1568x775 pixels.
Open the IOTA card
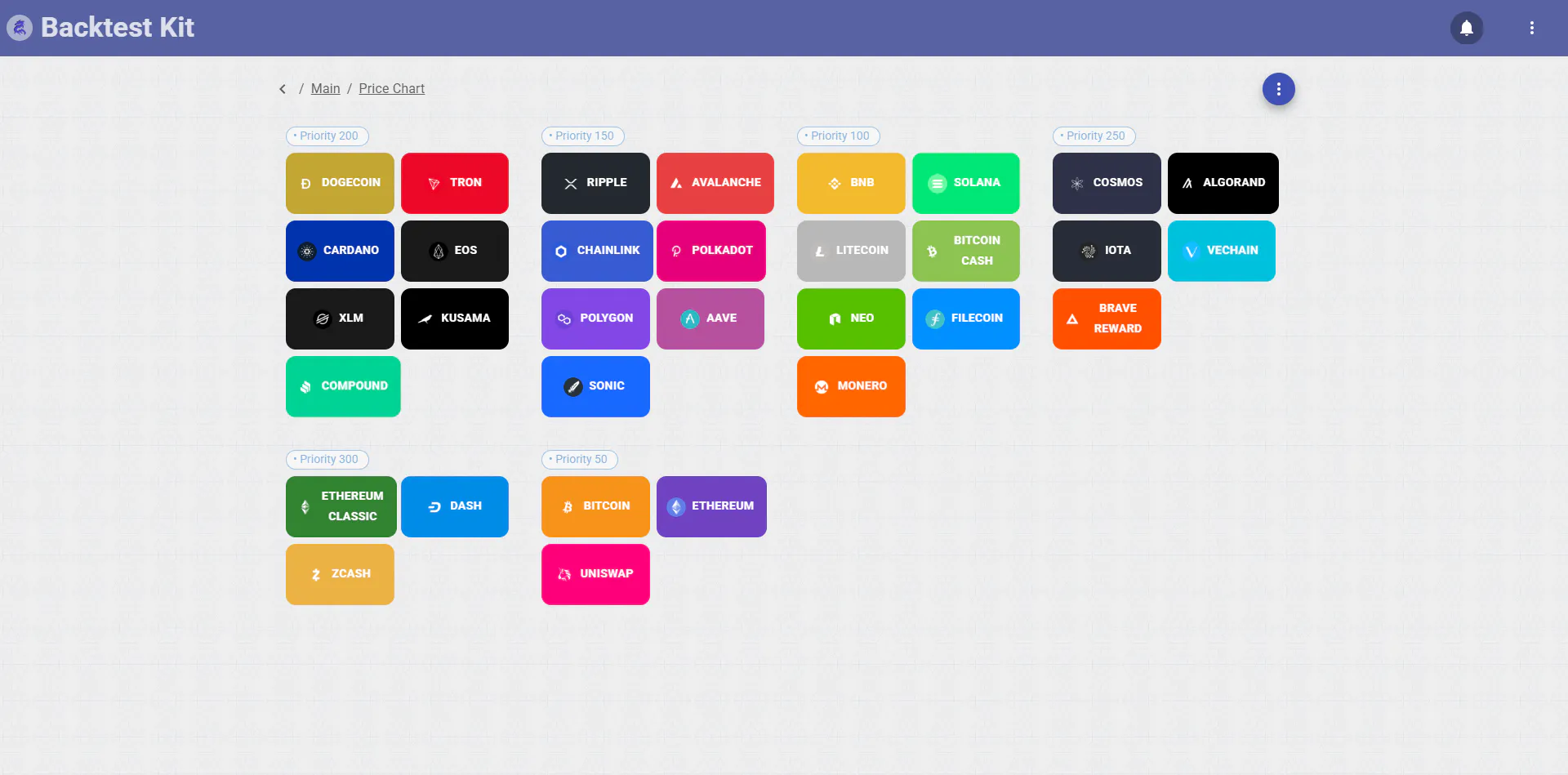tap(1107, 251)
